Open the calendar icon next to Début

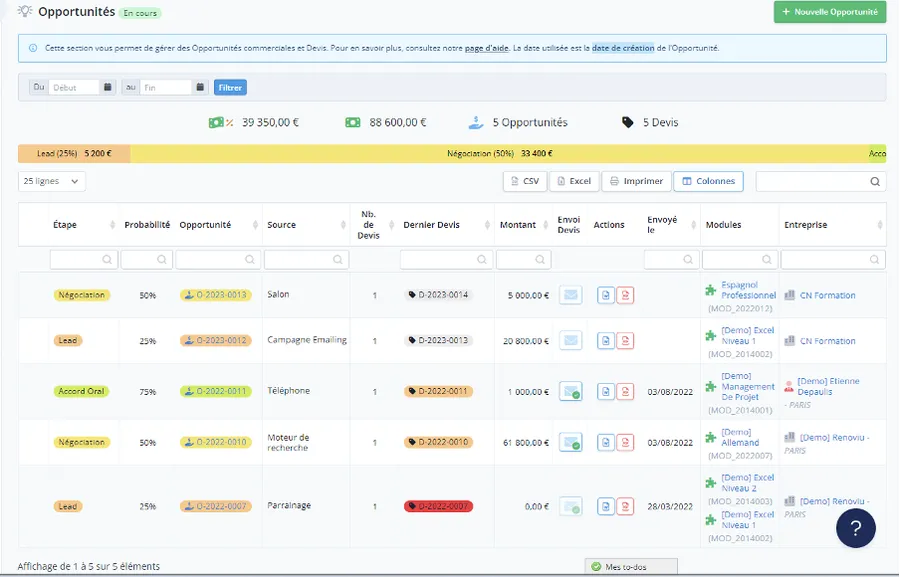tap(107, 87)
